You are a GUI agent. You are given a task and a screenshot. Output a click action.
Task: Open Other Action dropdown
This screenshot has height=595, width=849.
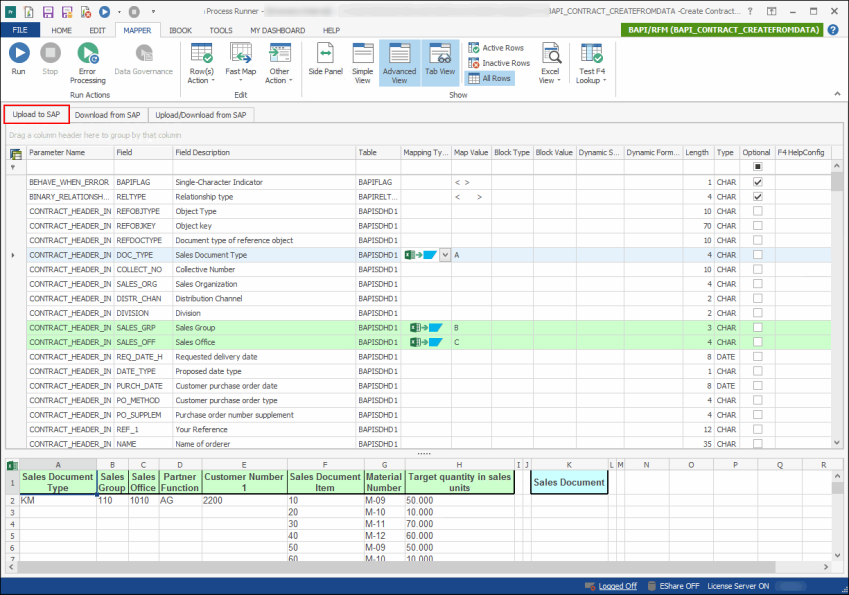coord(279,64)
